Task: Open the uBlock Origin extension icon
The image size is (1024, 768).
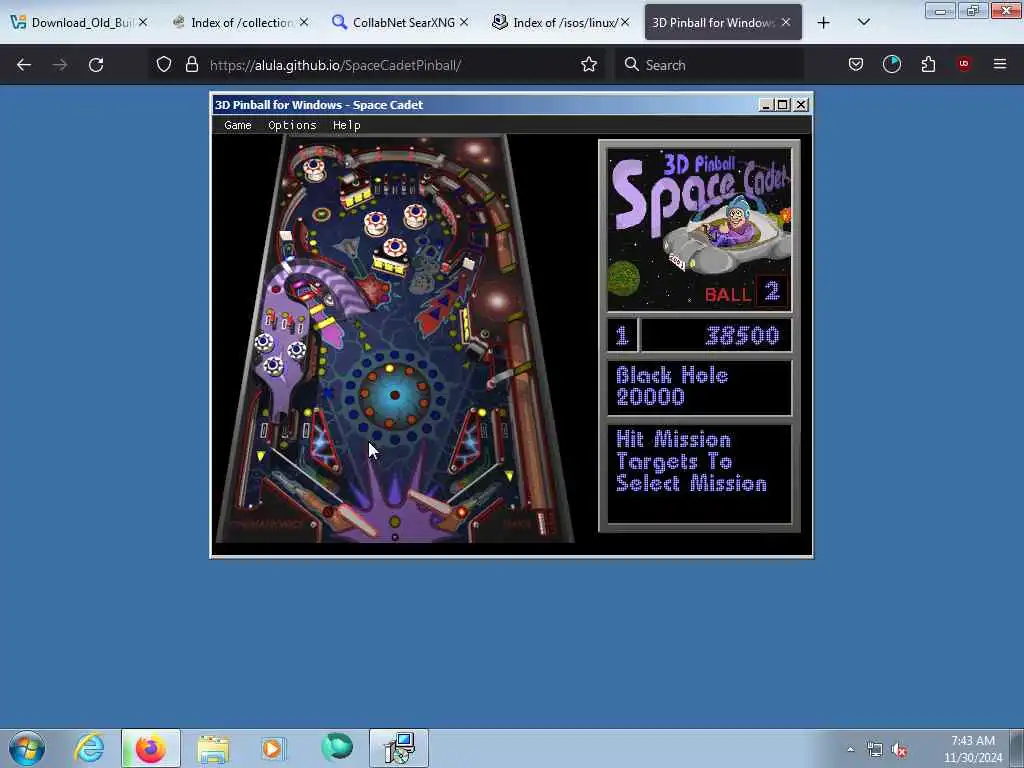Action: pos(963,64)
